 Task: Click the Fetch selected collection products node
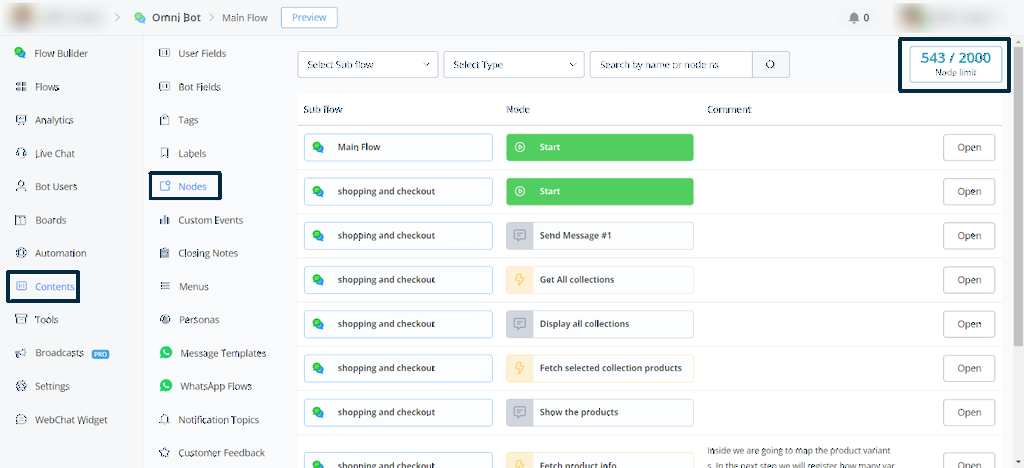click(600, 368)
